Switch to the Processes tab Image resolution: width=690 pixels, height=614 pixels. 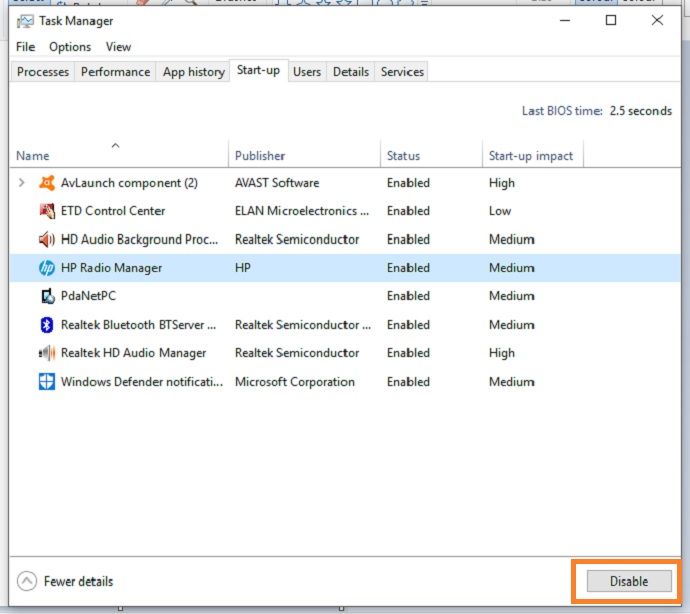coord(43,72)
